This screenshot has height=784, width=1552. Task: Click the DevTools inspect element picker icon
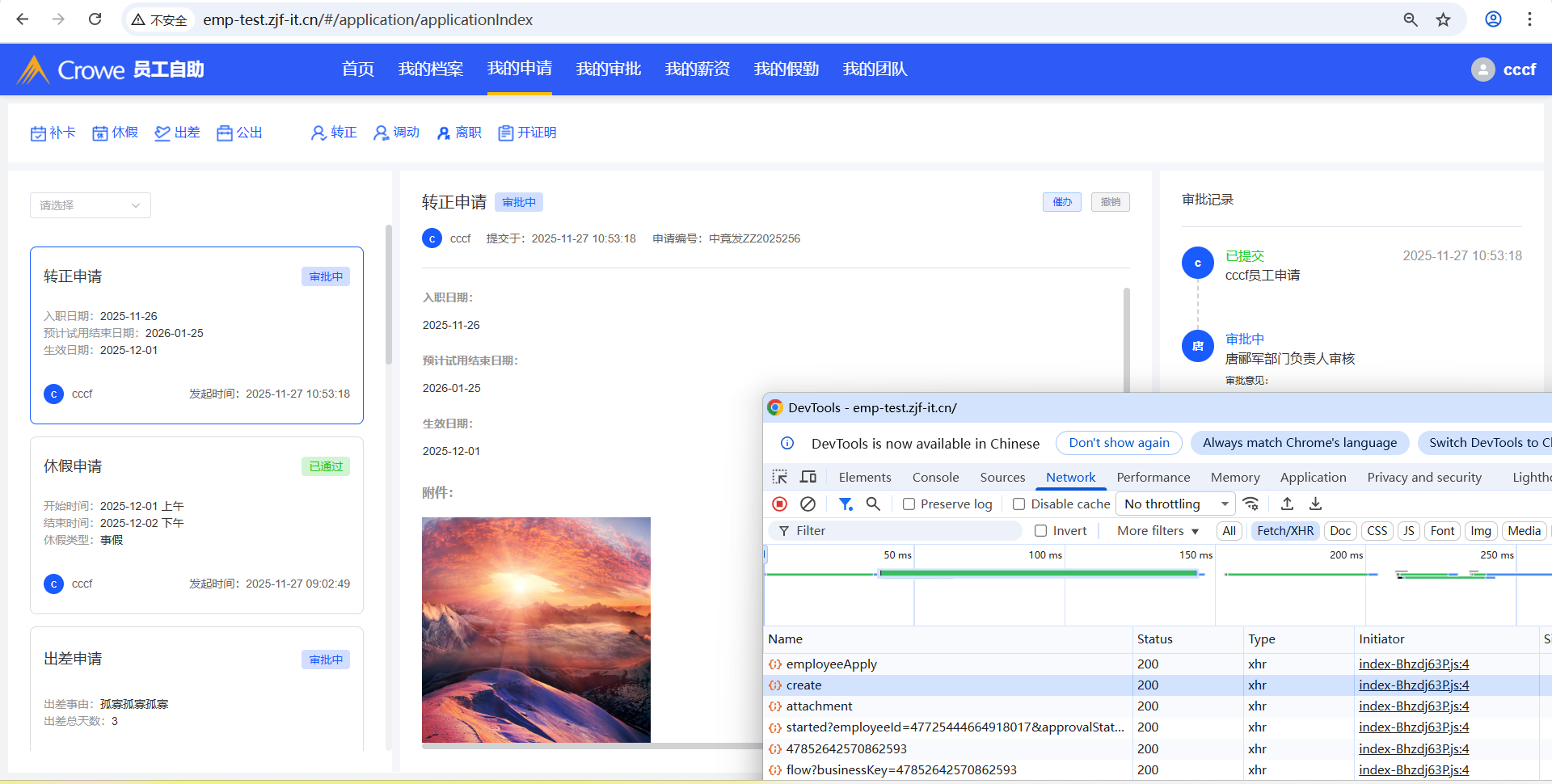(x=779, y=477)
